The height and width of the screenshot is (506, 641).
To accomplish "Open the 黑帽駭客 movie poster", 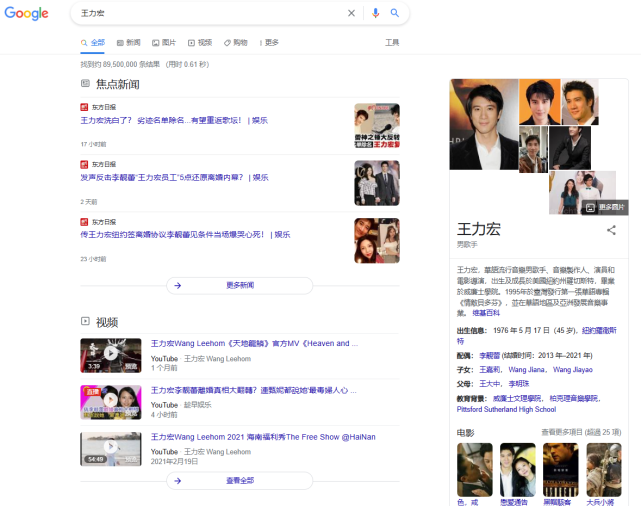I will (560, 470).
